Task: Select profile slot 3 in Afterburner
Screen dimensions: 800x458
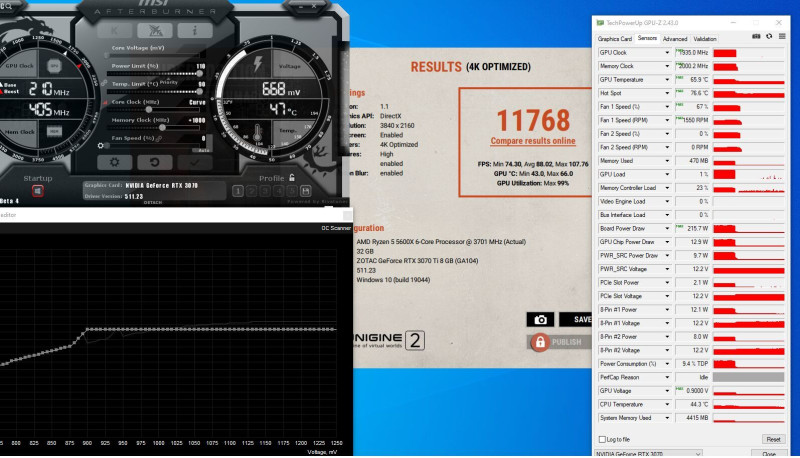Action: pyautogui.click(x=265, y=191)
